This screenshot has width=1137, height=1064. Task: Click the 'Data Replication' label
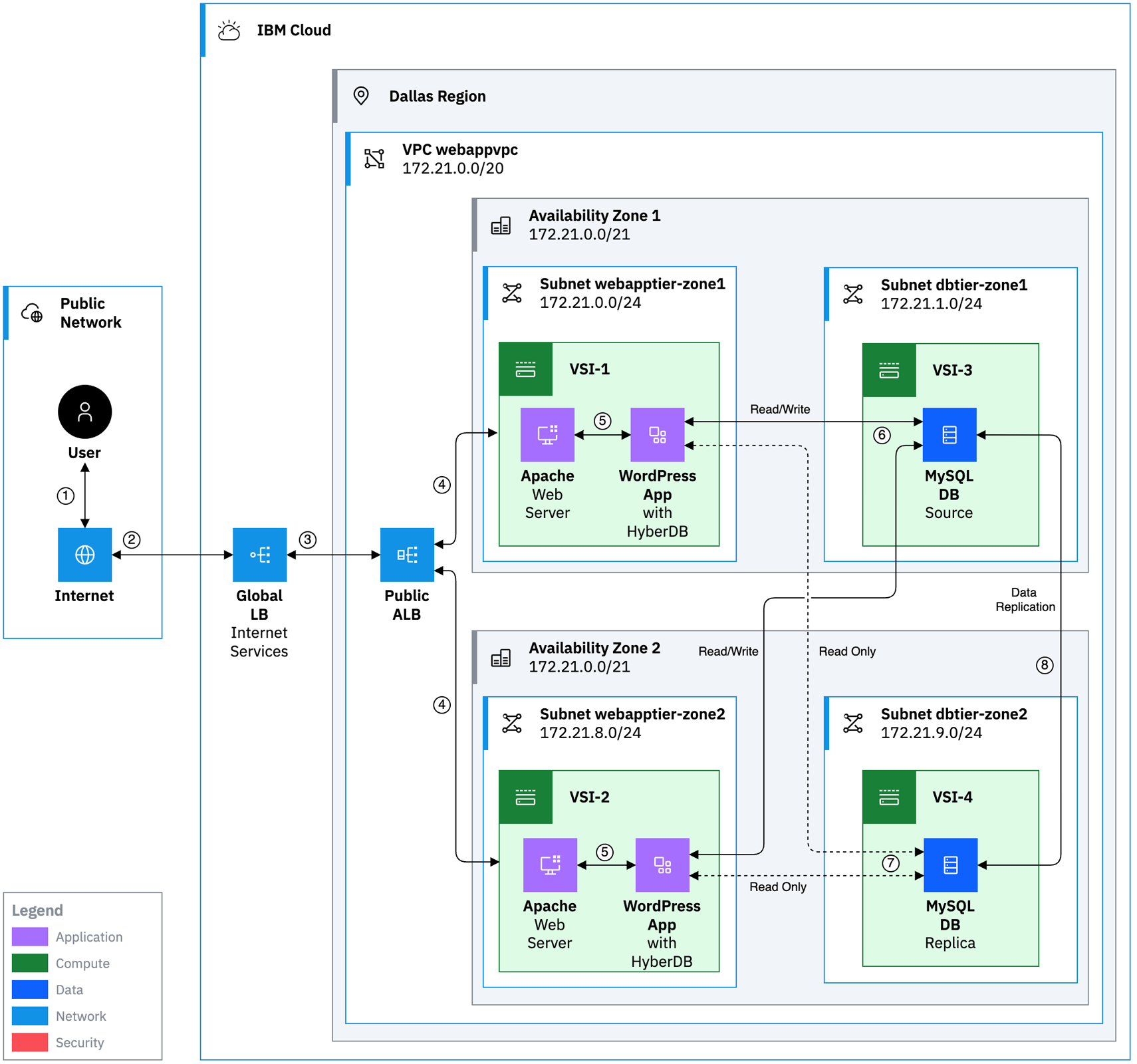[1025, 599]
